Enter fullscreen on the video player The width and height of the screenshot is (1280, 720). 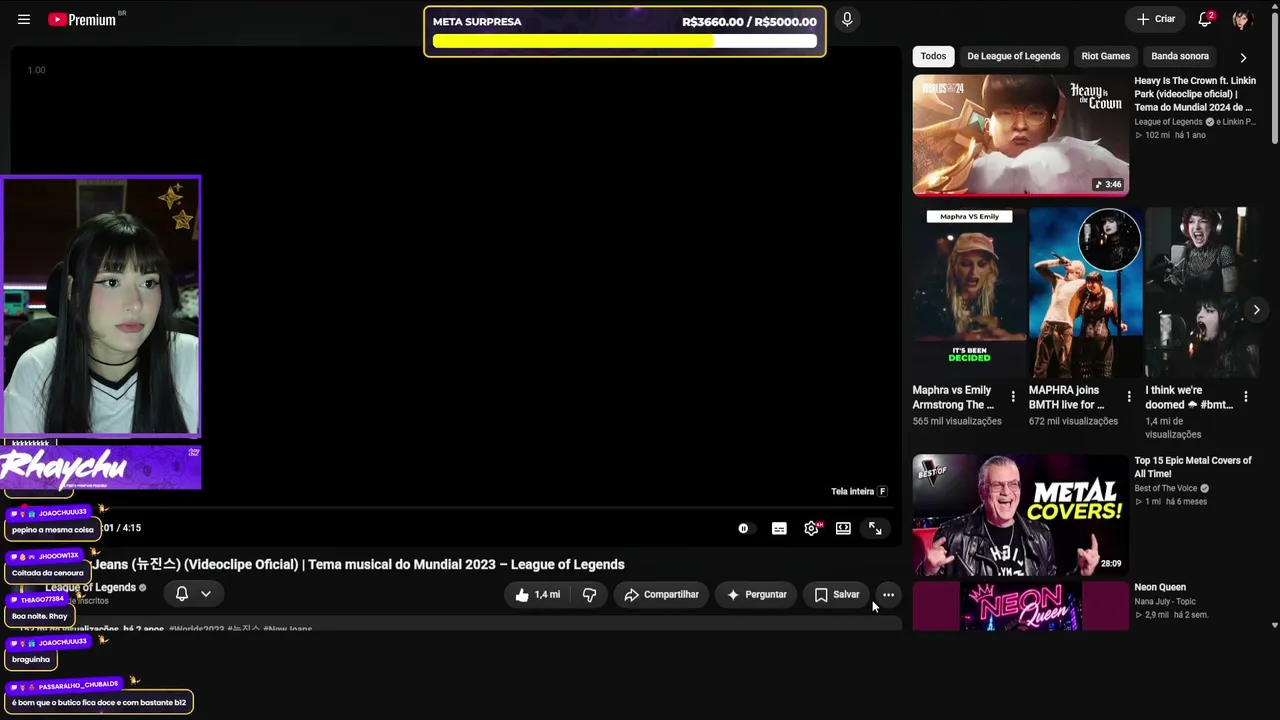(875, 528)
